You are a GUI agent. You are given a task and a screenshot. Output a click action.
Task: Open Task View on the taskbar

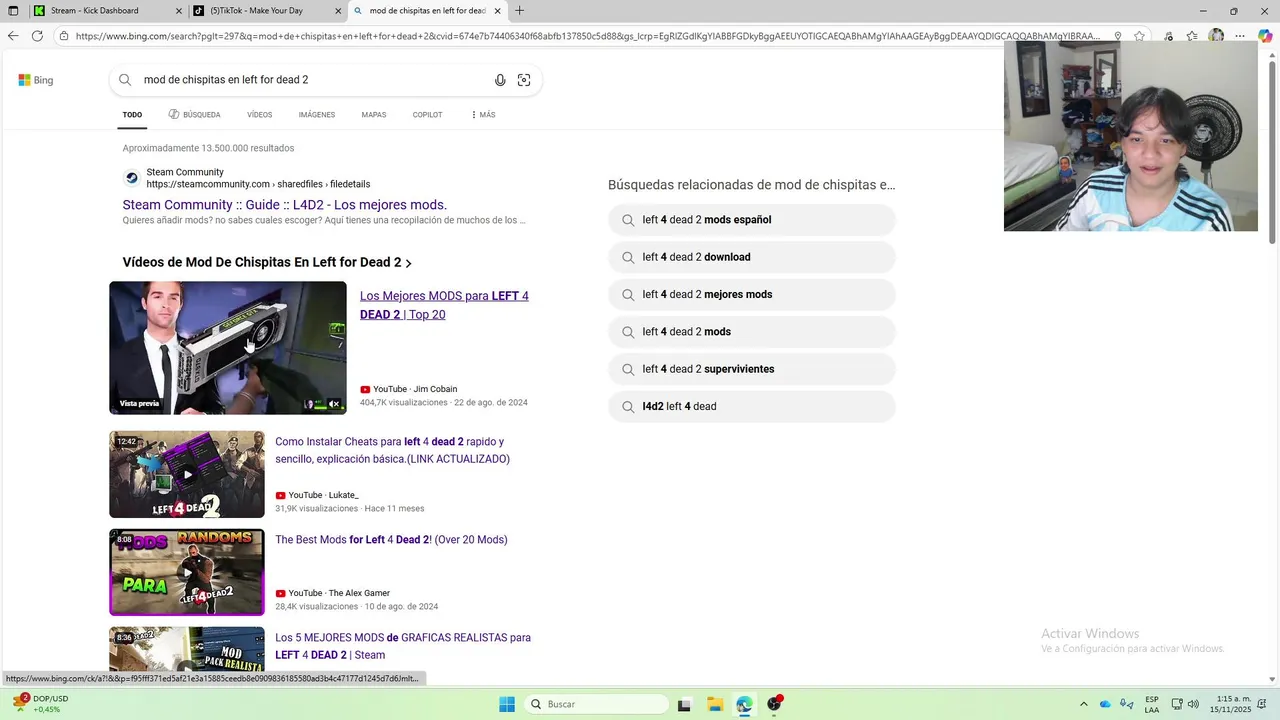pyautogui.click(x=684, y=704)
